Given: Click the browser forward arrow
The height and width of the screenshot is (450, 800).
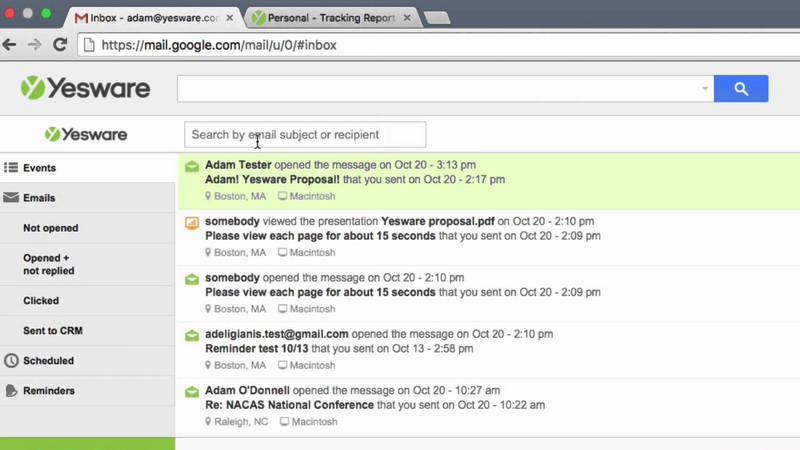Looking at the screenshot, I should pyautogui.click(x=34, y=45).
